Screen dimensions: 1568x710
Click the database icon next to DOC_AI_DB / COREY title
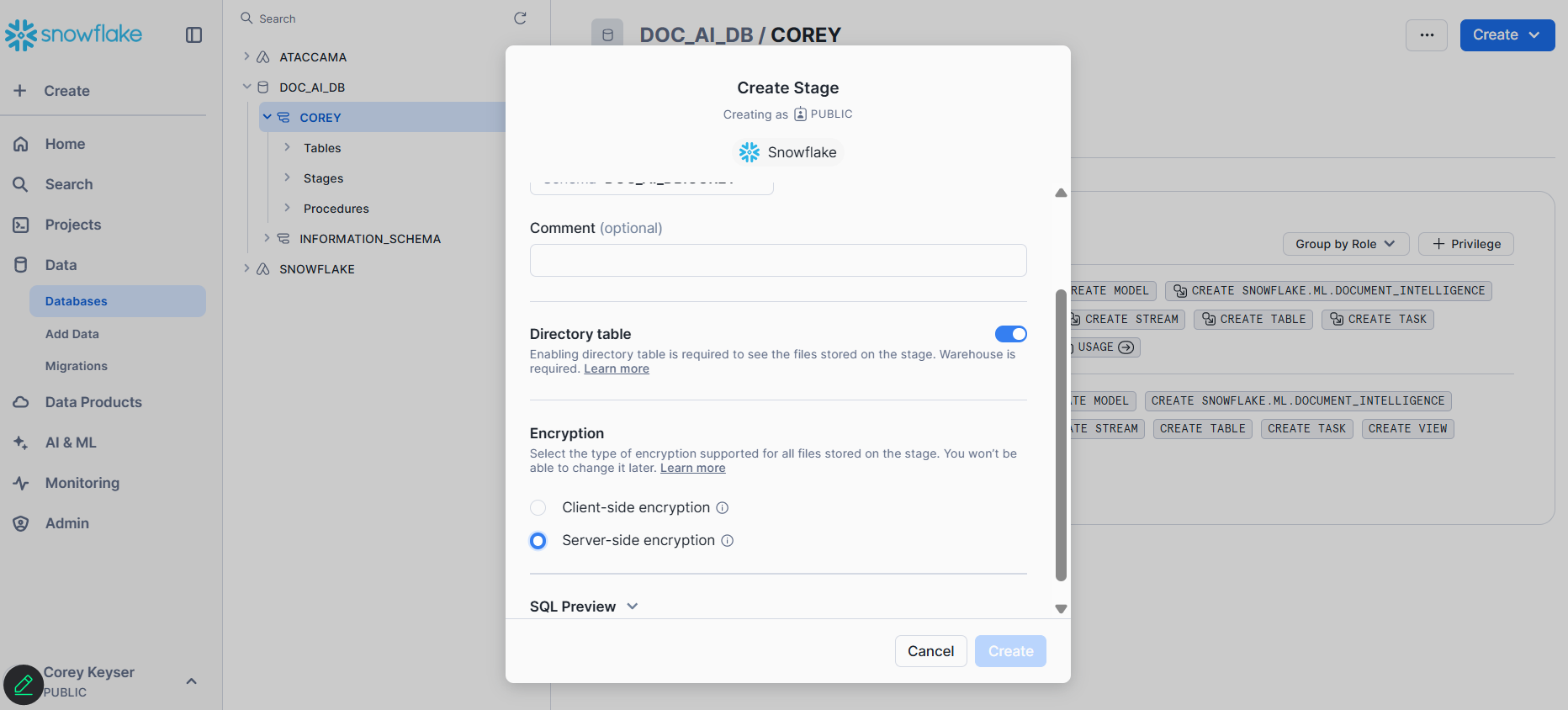click(607, 34)
